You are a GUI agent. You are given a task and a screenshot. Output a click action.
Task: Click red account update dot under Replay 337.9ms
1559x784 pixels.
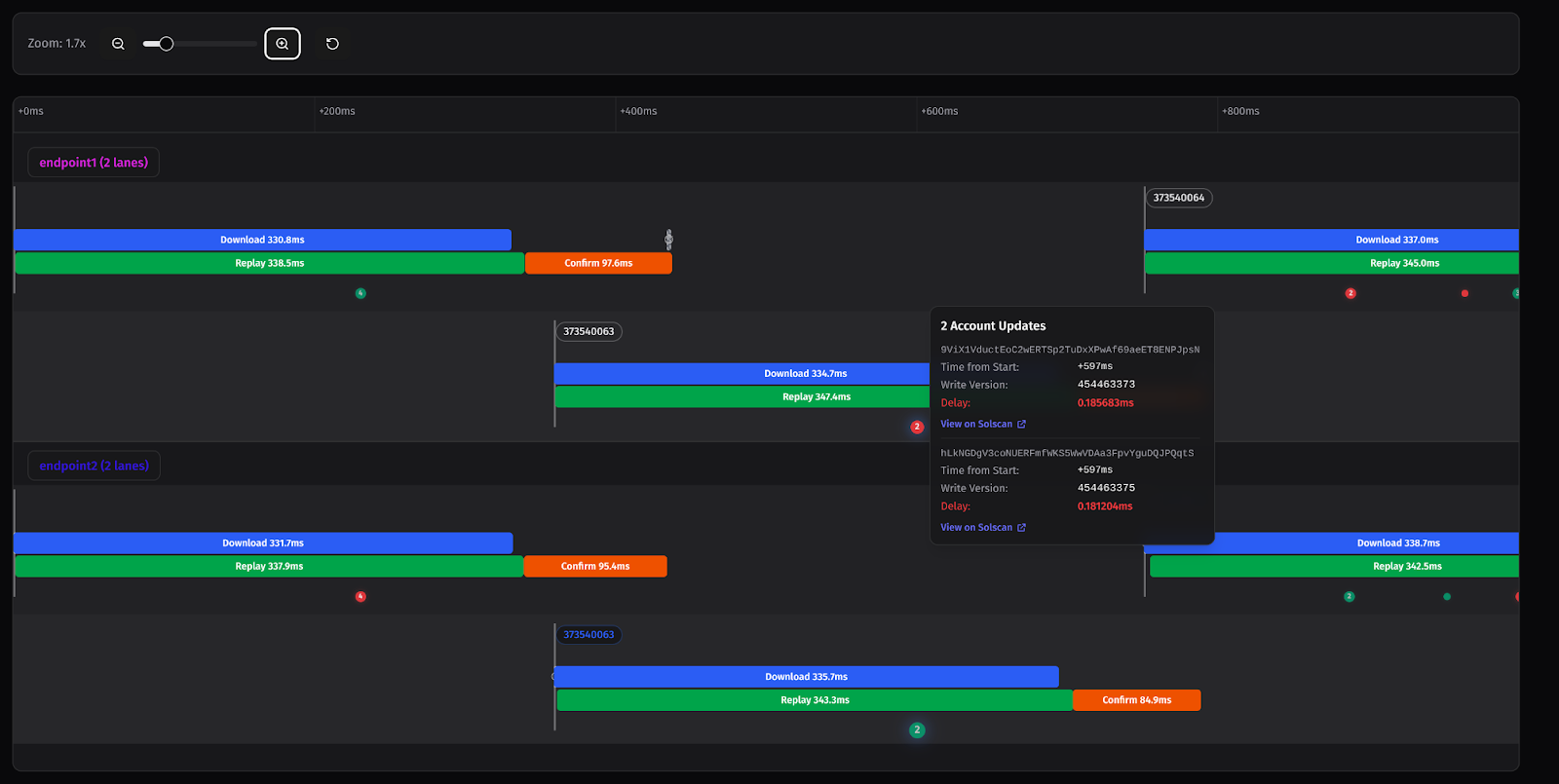coord(361,596)
